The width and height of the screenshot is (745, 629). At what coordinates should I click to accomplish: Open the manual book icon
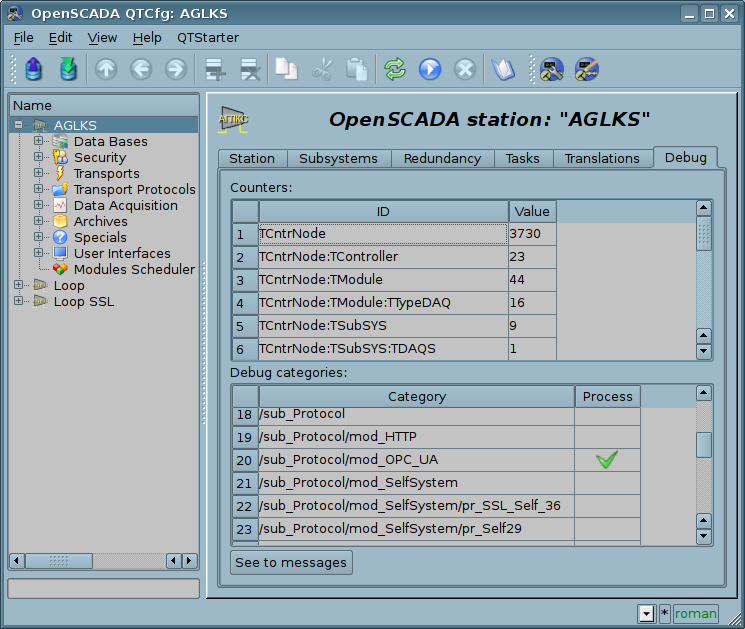coord(503,69)
